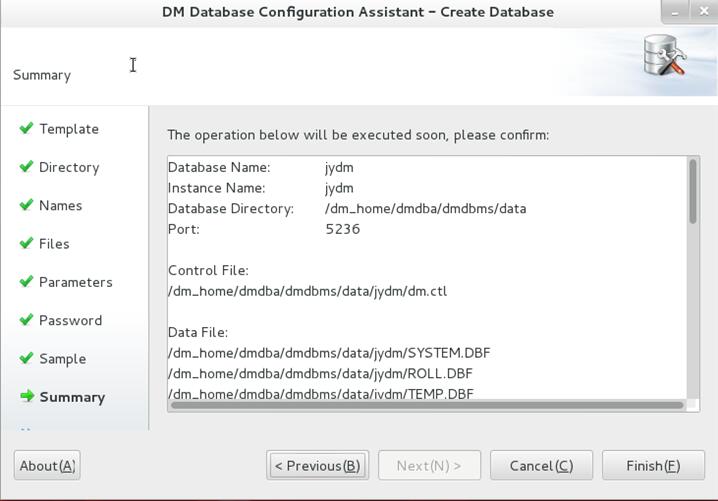
Task: Open the Password step label
Action: [x=71, y=321]
